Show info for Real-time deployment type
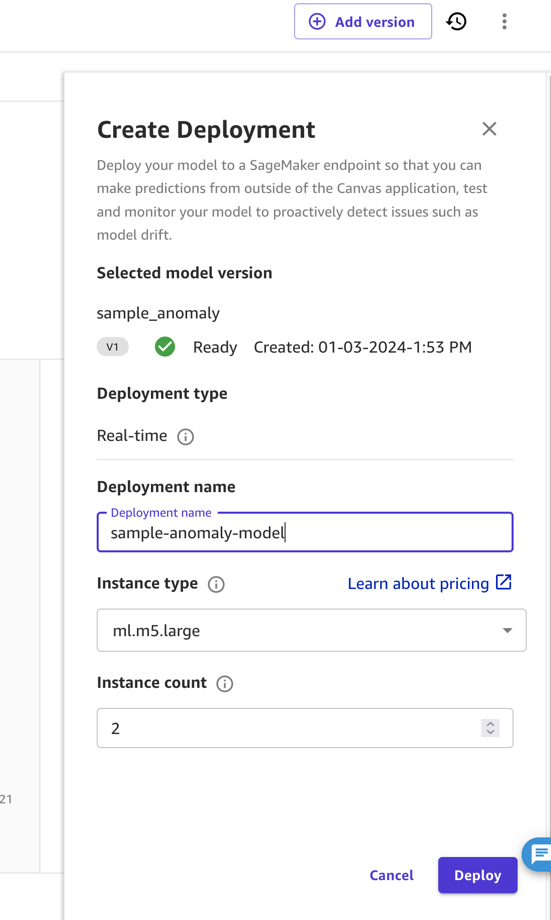Image resolution: width=551 pixels, height=920 pixels. 185,437
